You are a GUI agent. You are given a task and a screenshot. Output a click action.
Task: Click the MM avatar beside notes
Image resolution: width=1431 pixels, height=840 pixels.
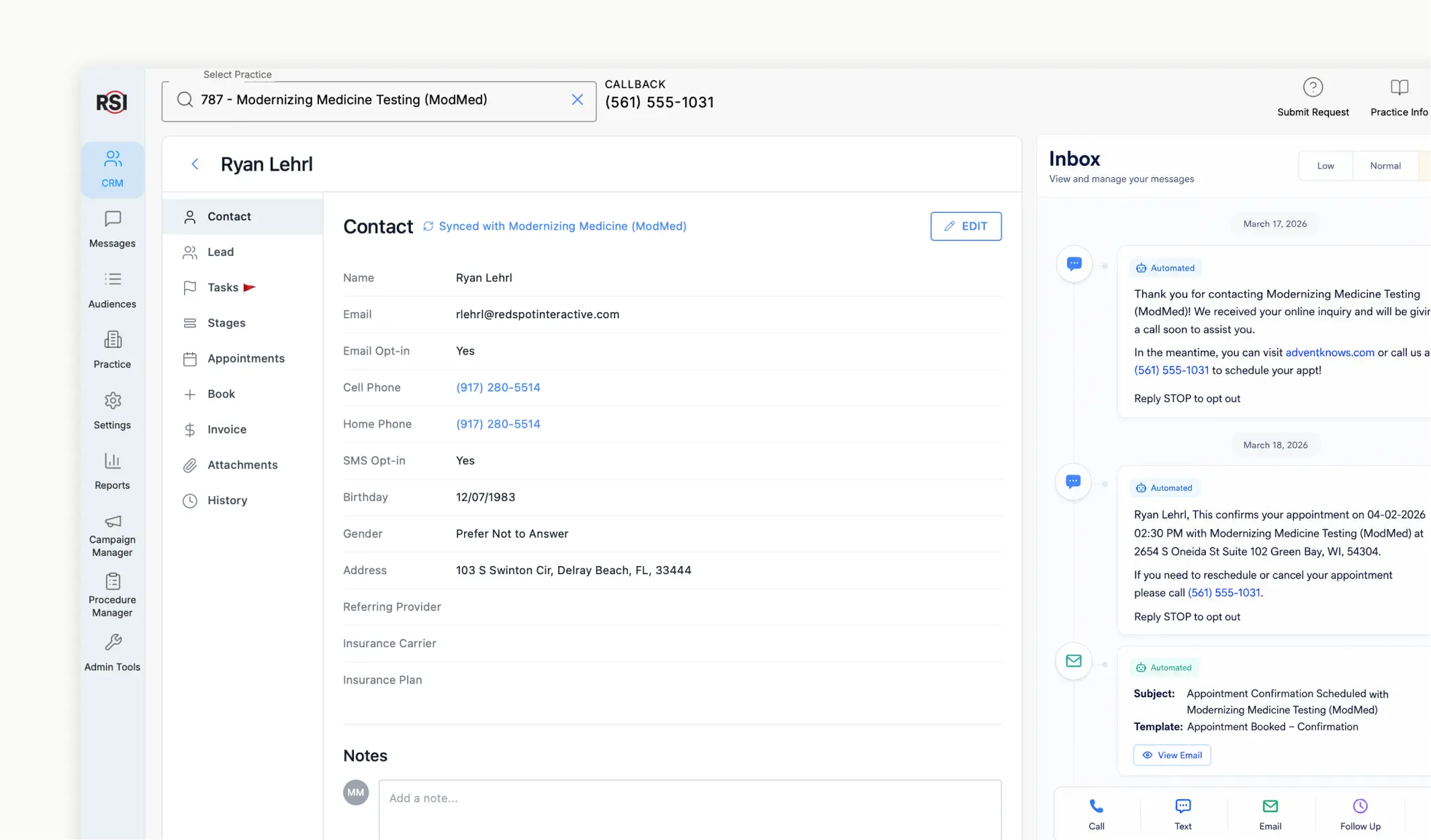pyautogui.click(x=356, y=792)
